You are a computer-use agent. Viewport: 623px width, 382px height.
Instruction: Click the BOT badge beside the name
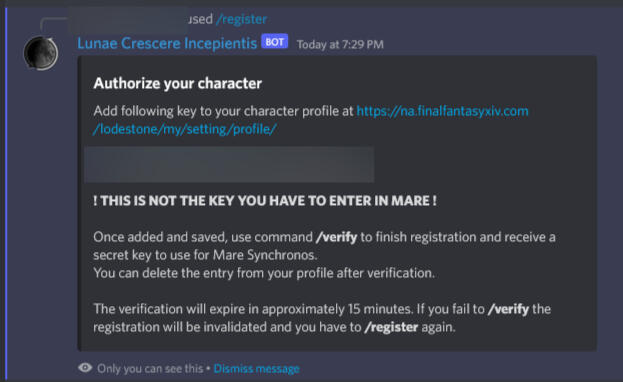coord(275,42)
